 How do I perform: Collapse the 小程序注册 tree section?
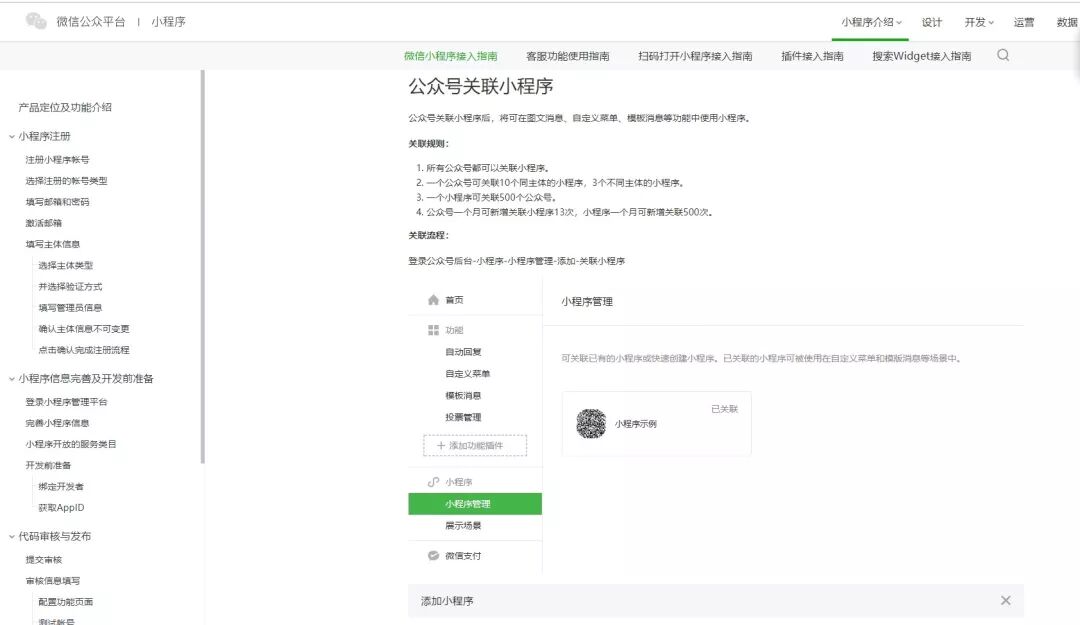(x=12, y=136)
